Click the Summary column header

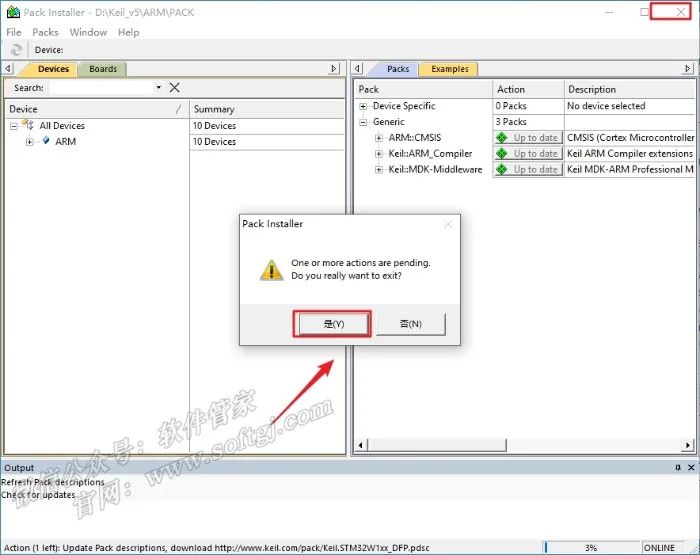click(x=267, y=109)
